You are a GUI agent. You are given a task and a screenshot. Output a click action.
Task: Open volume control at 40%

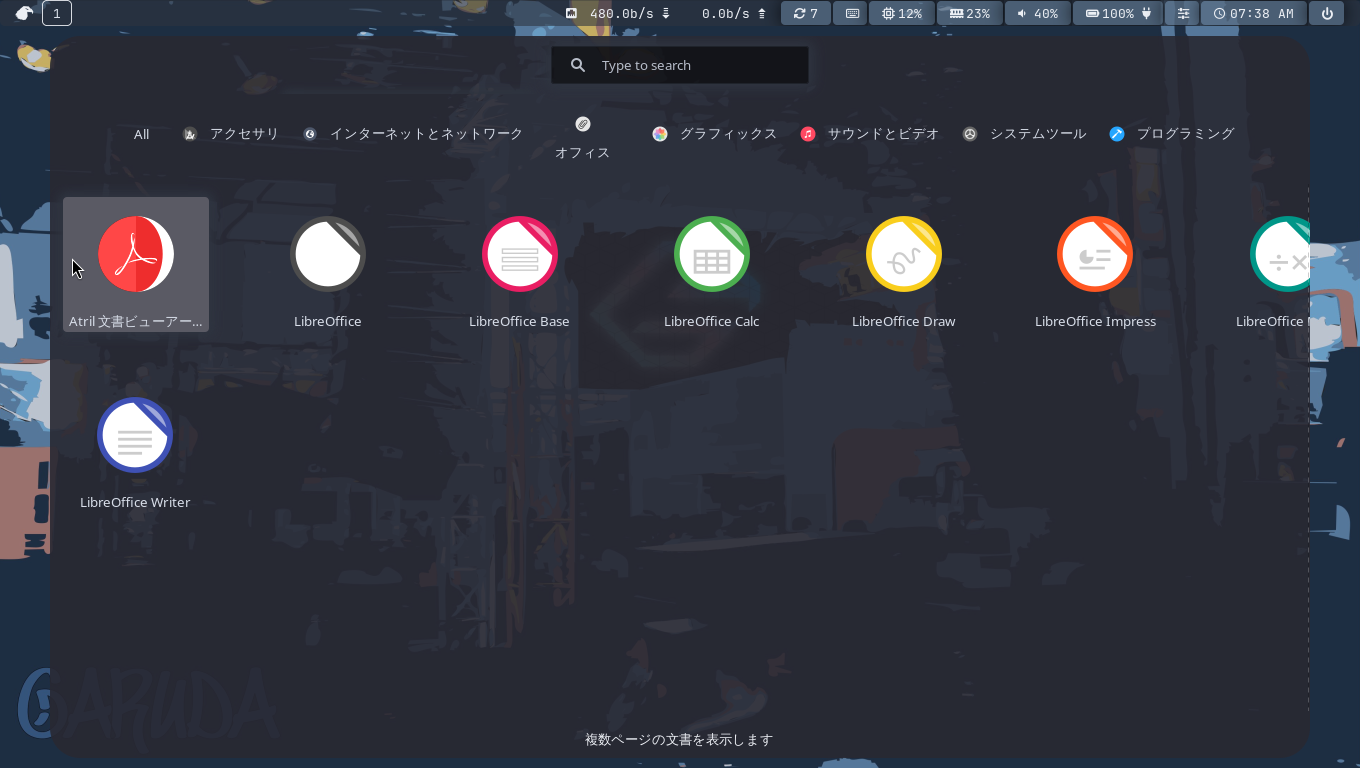click(x=1037, y=13)
